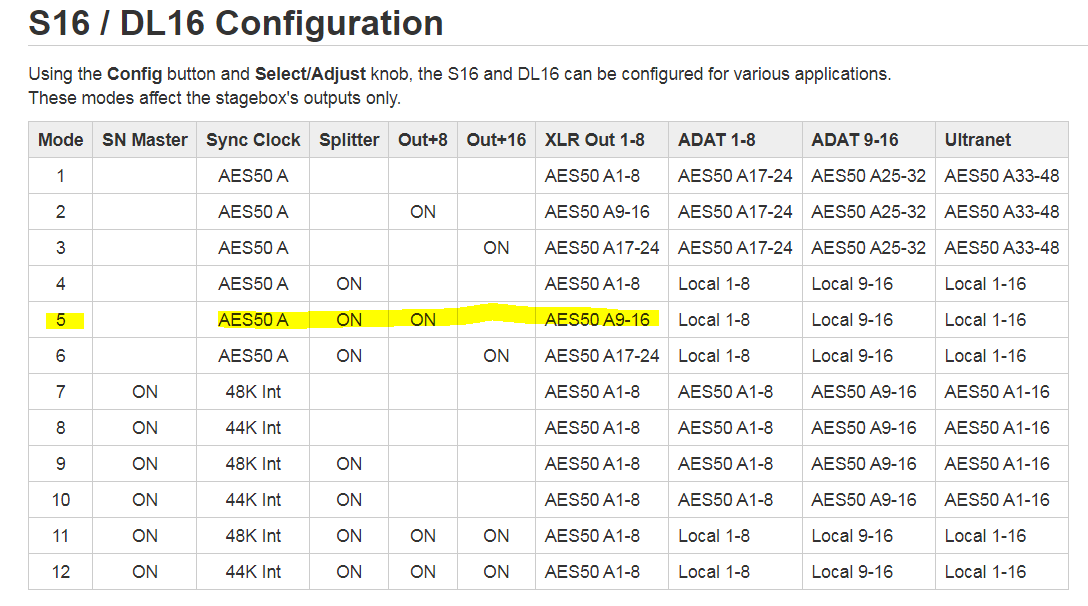Screen dimensions: 1088x606
Task: Click Out+8 'ON' in mode 11 row
Action: tap(423, 536)
